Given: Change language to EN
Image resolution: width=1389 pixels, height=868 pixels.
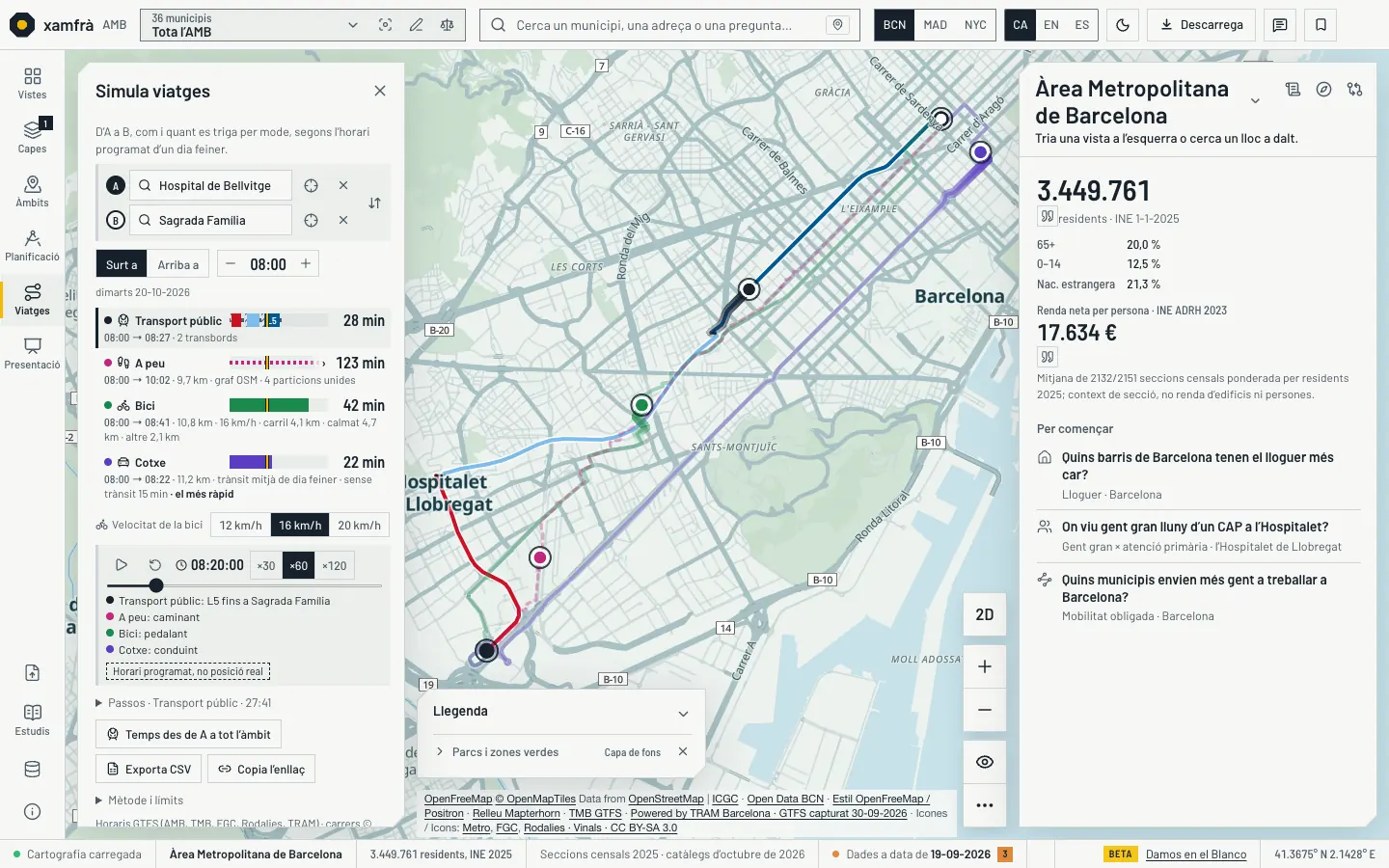Looking at the screenshot, I should 1051,25.
